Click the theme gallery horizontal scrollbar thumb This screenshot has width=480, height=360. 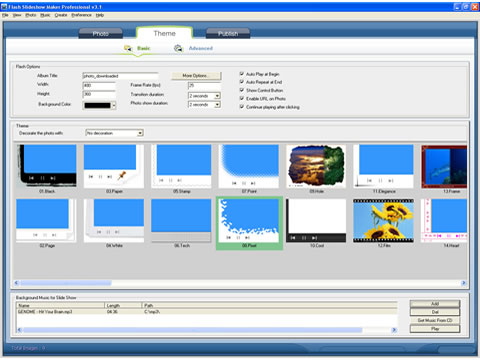click(x=66, y=283)
